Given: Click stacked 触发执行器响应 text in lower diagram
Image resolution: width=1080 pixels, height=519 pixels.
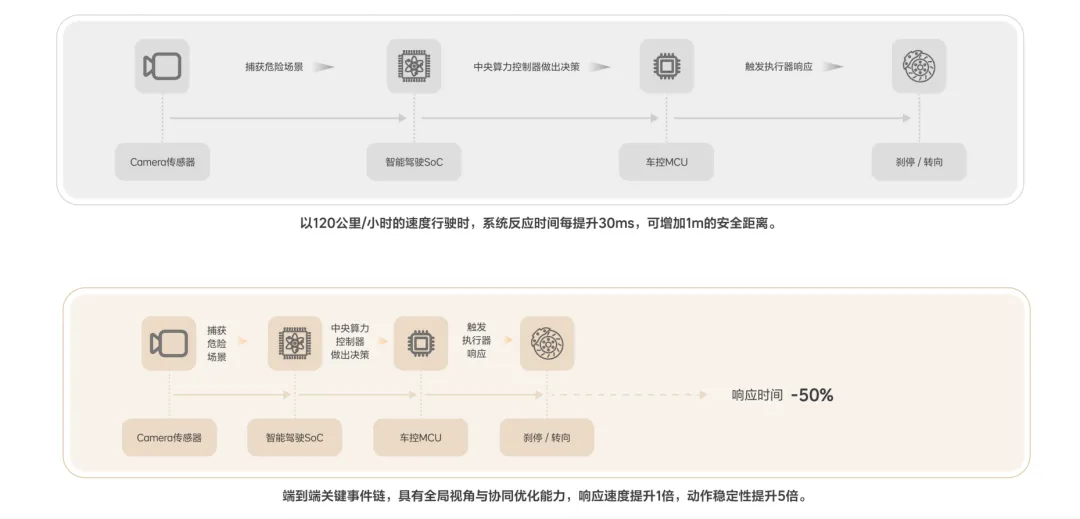Looking at the screenshot, I should pos(477,340).
